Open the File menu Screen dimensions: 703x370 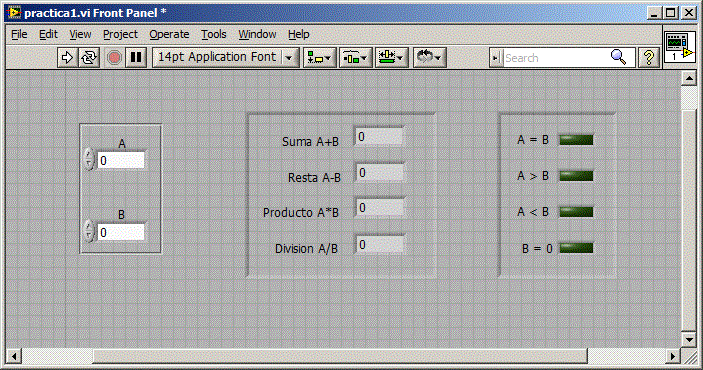(19, 35)
